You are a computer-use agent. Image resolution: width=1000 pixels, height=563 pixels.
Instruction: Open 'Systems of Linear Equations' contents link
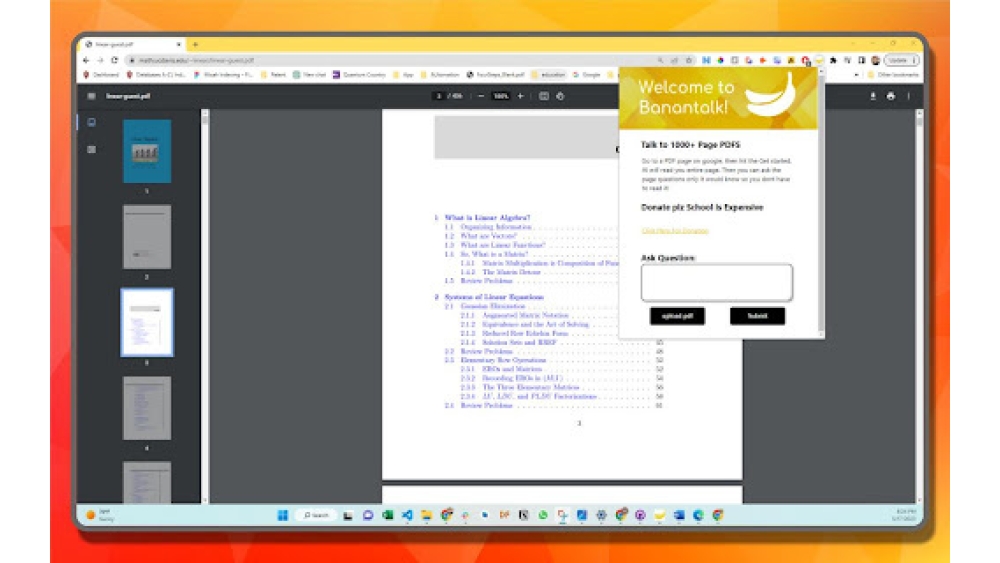[494, 297]
